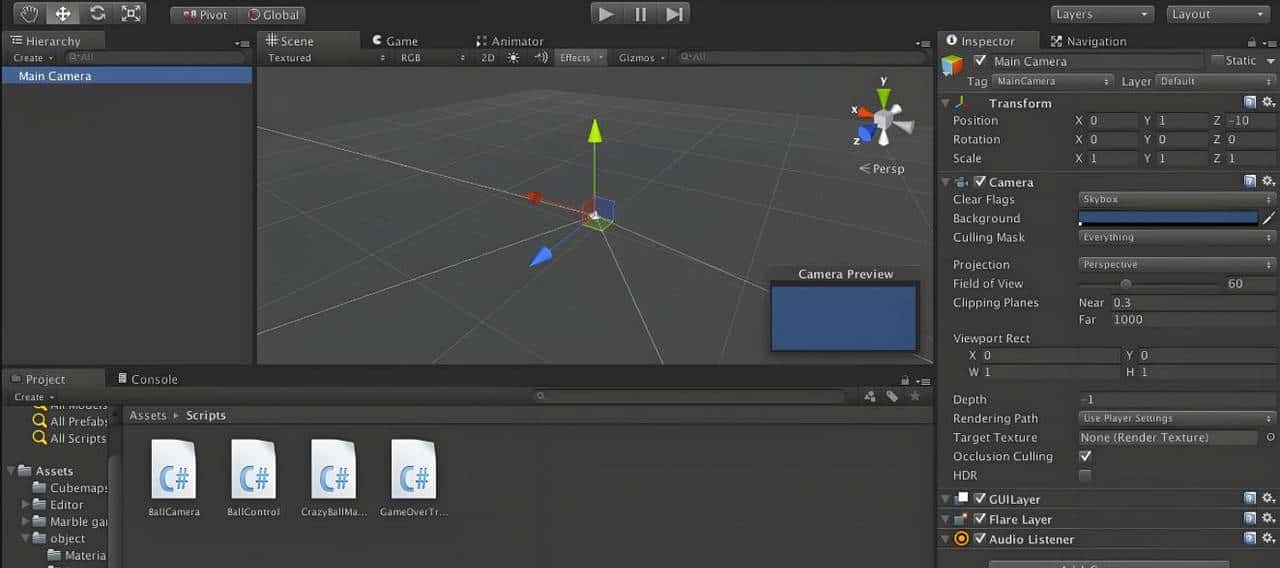Open the Layers dropdown at top

pyautogui.click(x=1102, y=14)
